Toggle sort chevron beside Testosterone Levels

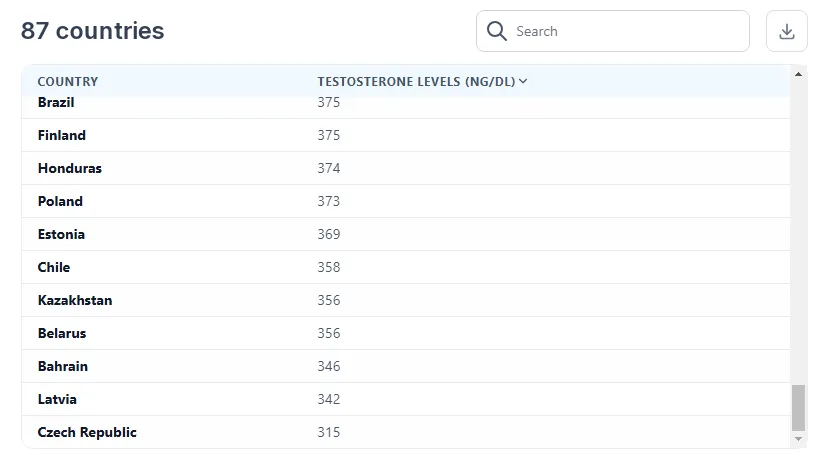point(523,82)
